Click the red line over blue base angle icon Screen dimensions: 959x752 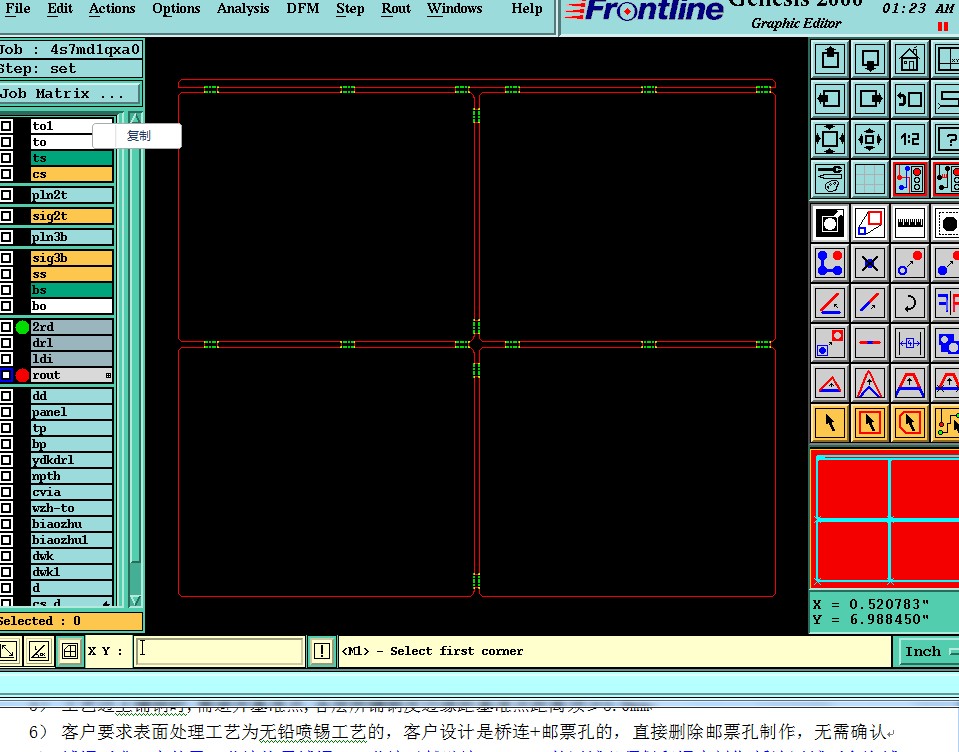click(x=830, y=303)
